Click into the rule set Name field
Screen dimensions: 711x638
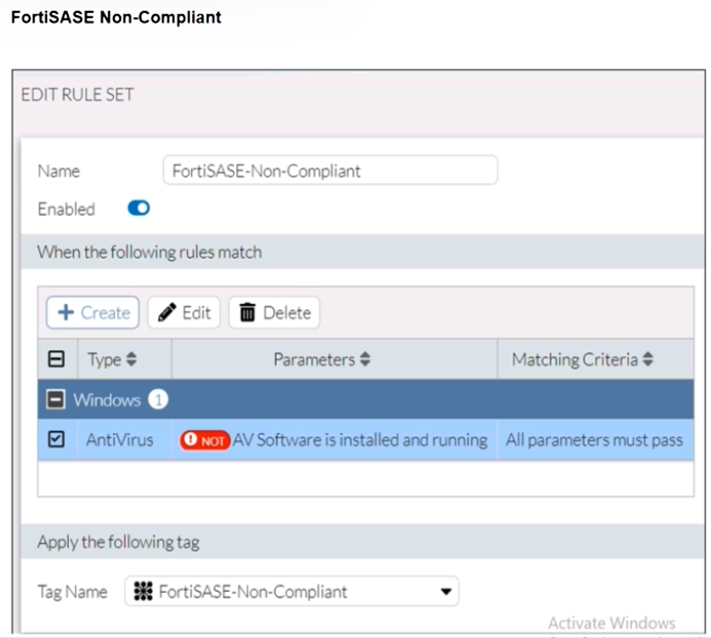(330, 171)
